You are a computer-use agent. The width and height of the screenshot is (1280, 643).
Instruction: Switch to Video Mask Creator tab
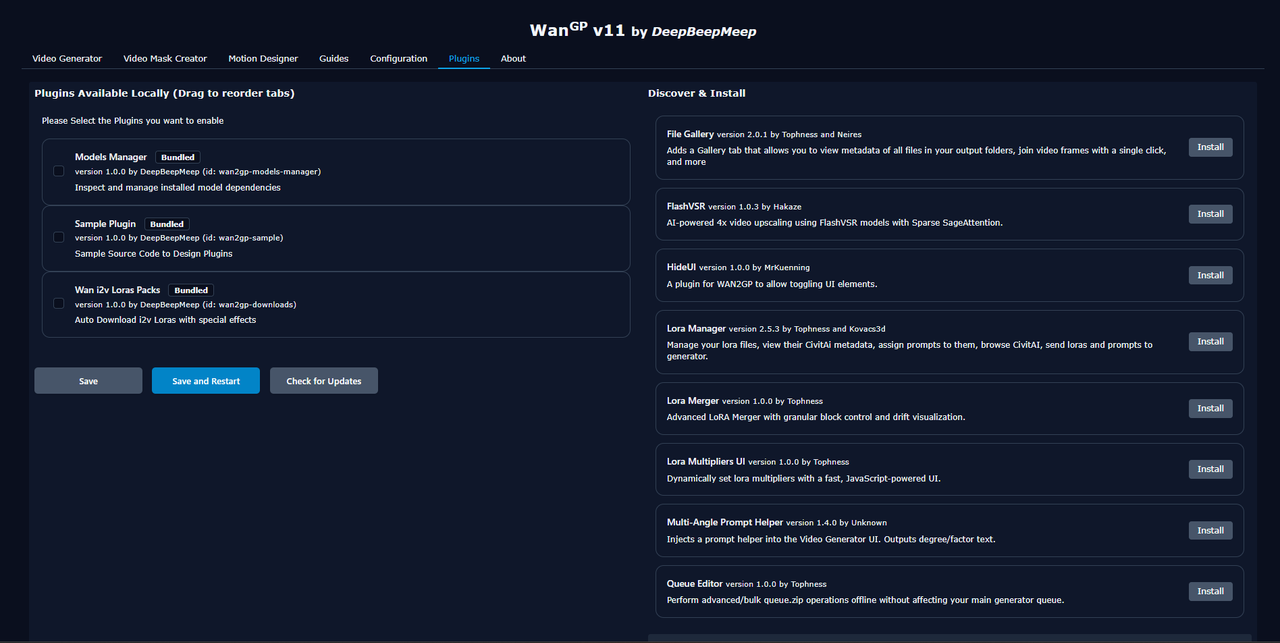point(165,58)
